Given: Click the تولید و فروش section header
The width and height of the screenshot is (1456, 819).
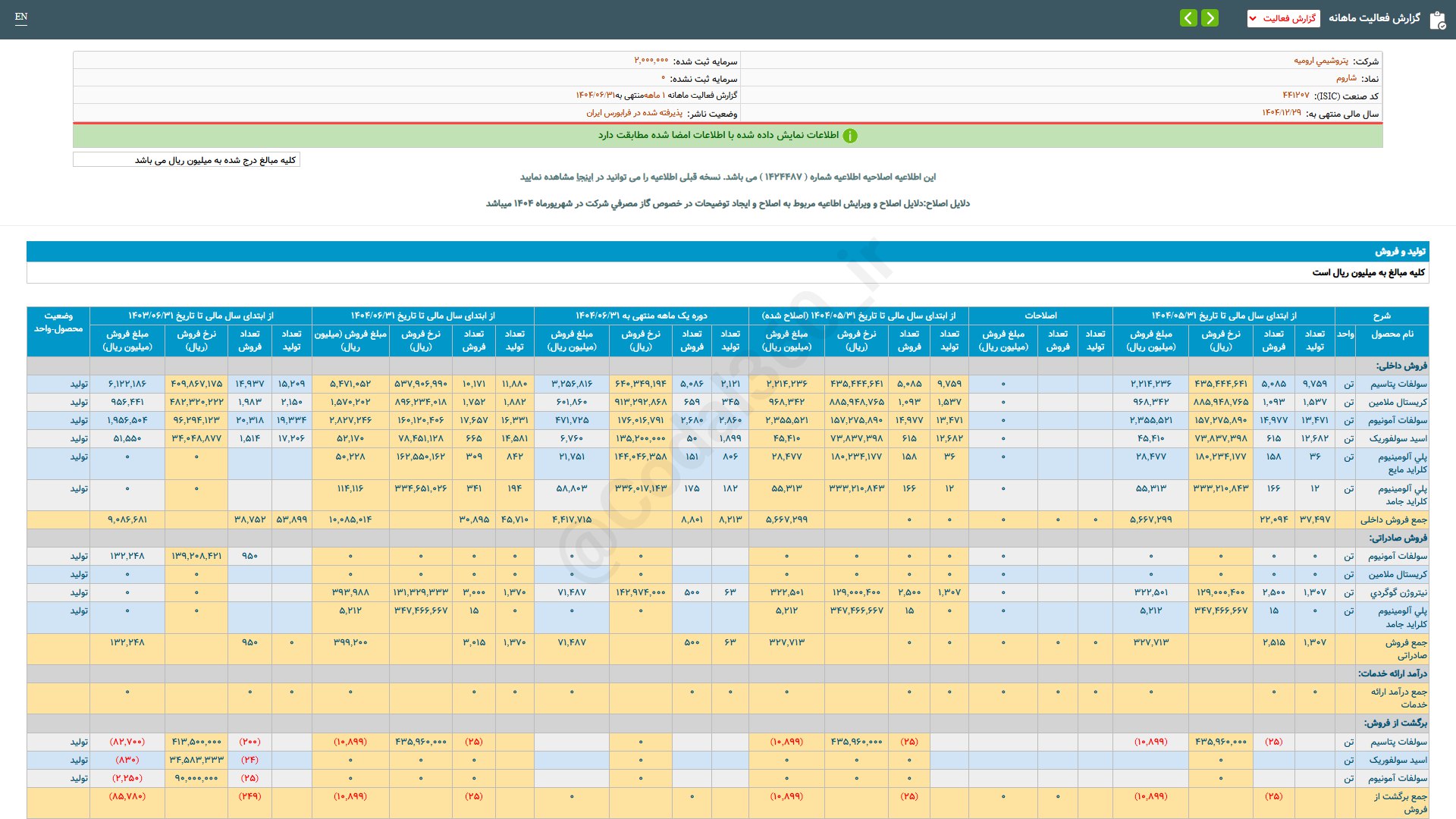Looking at the screenshot, I should click(1400, 252).
